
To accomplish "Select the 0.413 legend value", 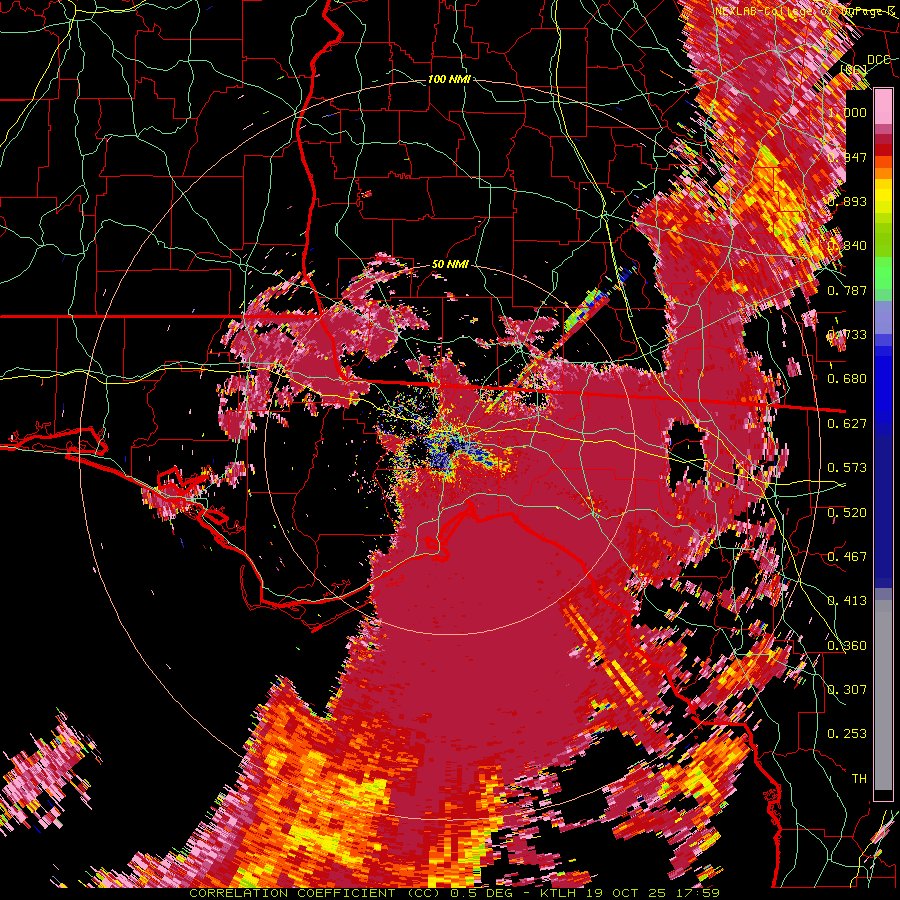I will [x=847, y=601].
